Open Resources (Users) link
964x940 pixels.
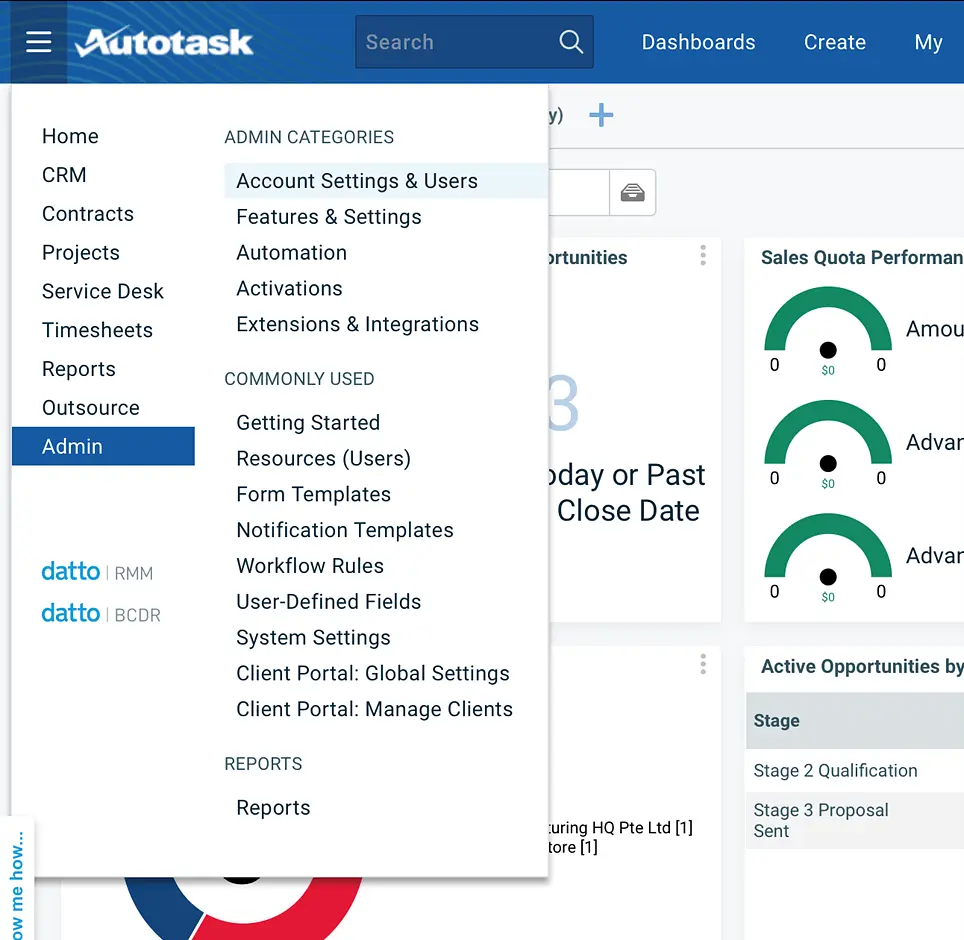(323, 458)
